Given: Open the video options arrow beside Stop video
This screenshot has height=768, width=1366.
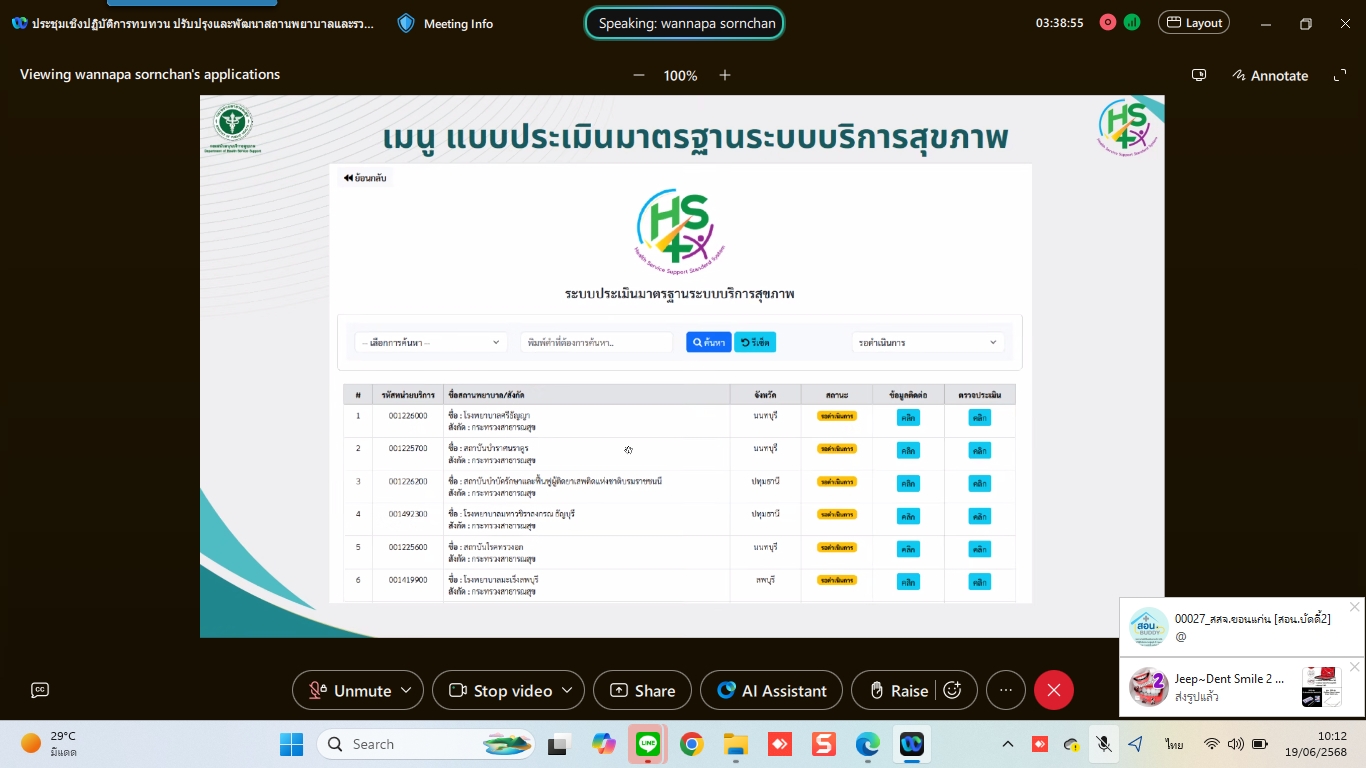Looking at the screenshot, I should tap(567, 690).
